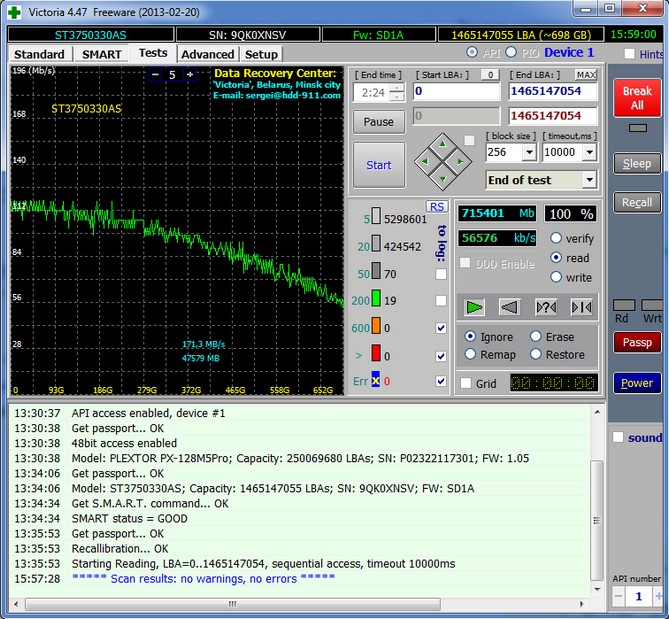This screenshot has height=619, width=669.
Task: Click the RS reset counters button
Action: coord(436,206)
